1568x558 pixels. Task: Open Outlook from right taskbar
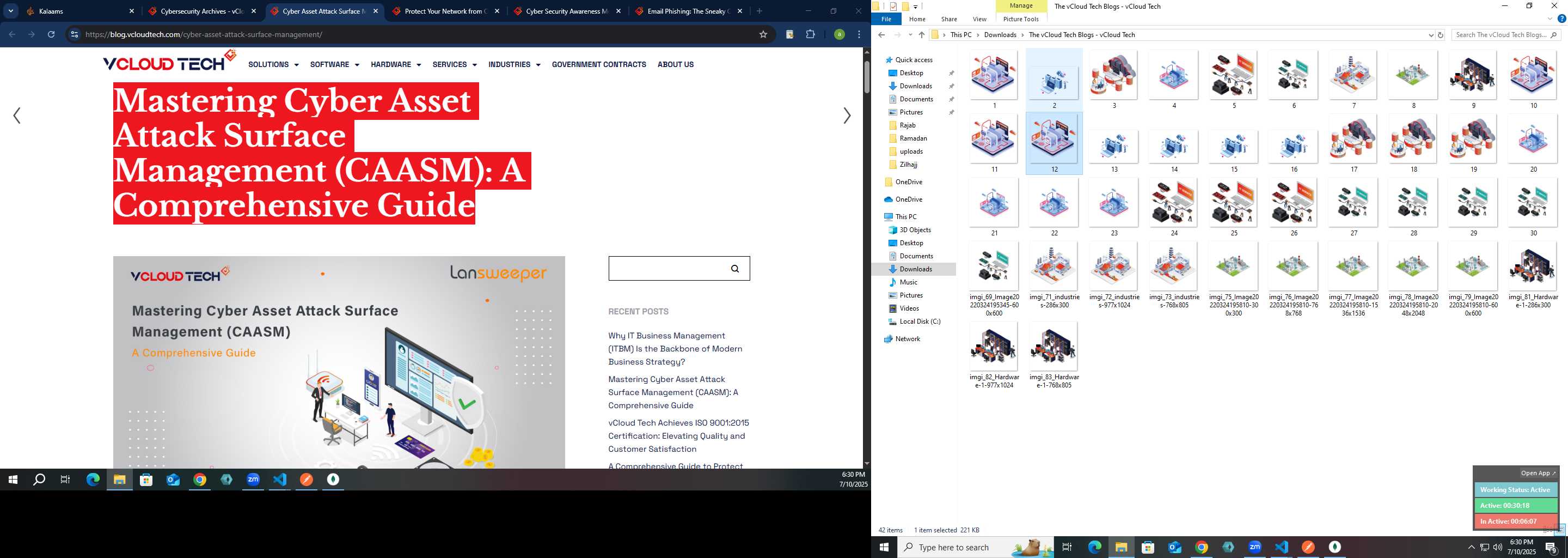click(x=1174, y=547)
